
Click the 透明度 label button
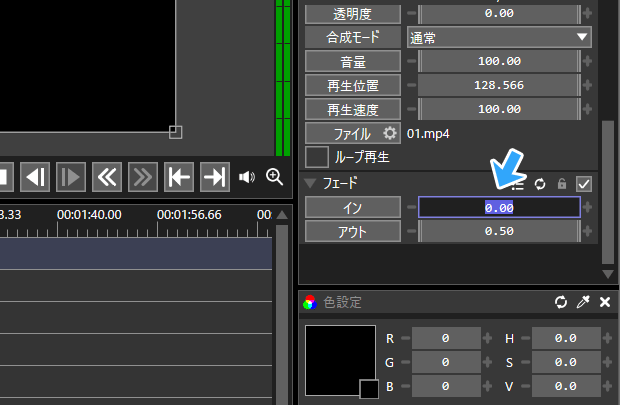click(353, 14)
